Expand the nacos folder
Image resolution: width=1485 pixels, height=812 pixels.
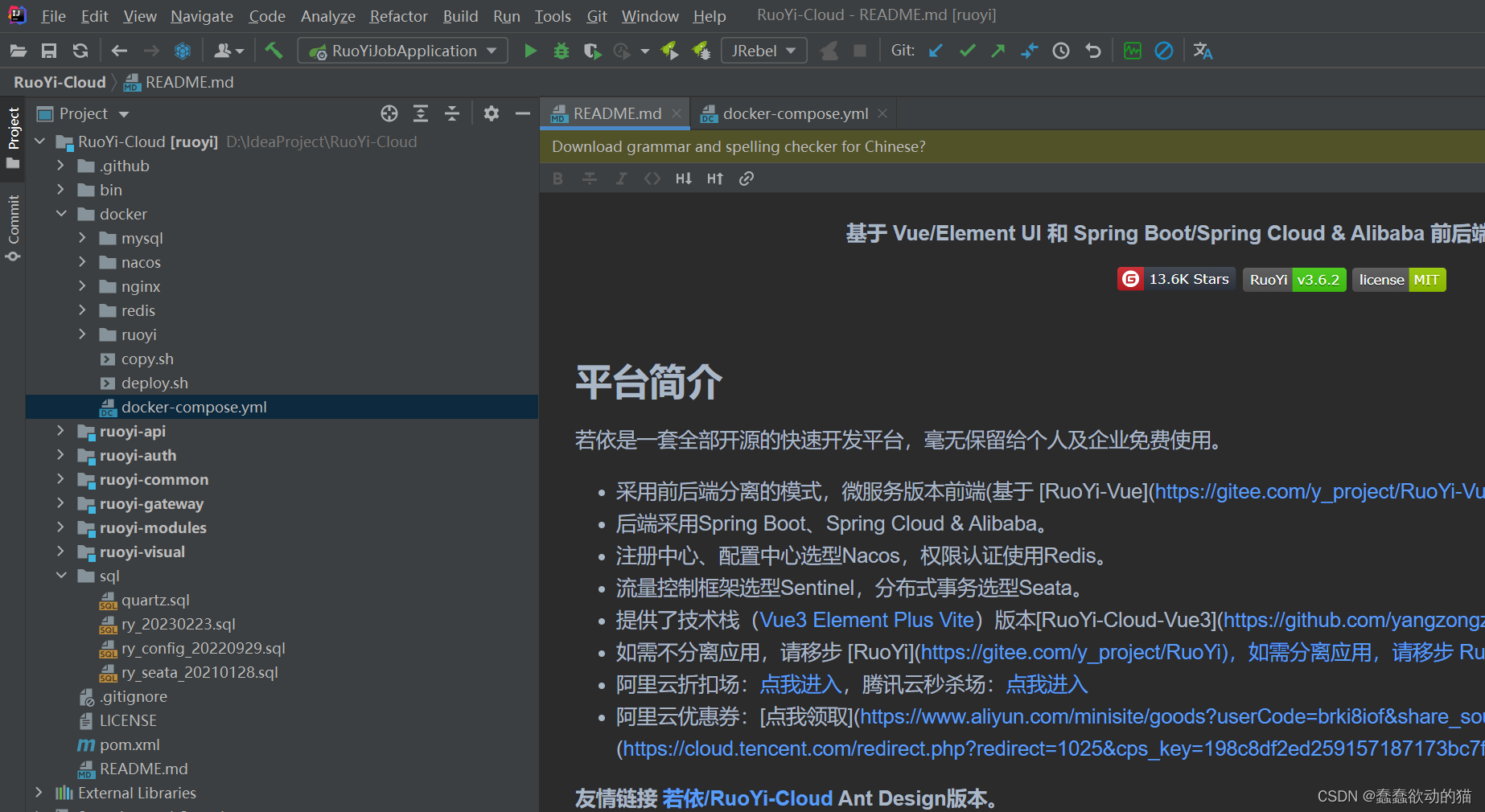tap(82, 262)
